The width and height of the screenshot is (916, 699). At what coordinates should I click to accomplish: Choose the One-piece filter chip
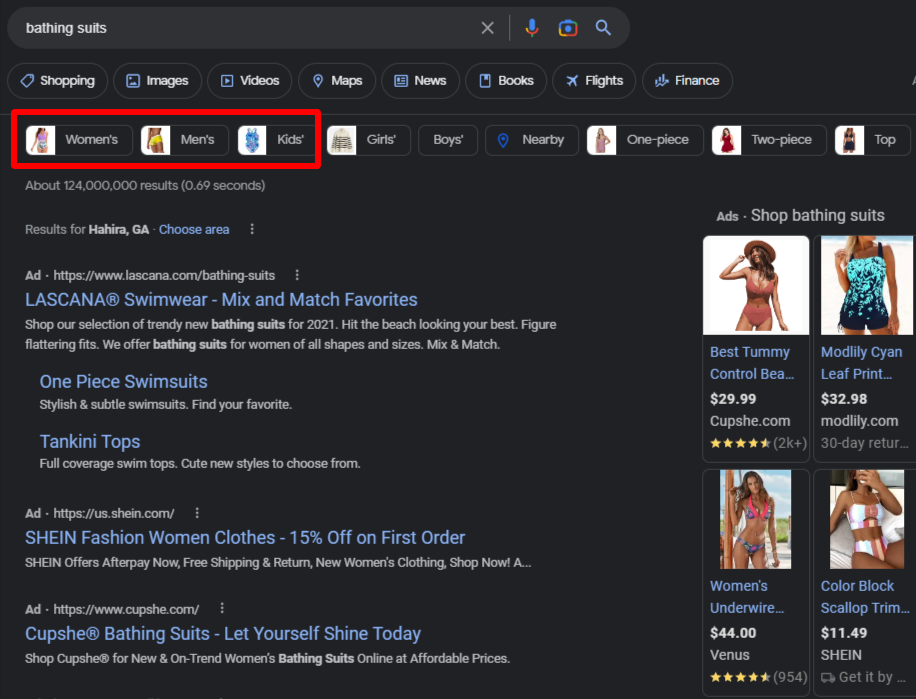tap(645, 140)
